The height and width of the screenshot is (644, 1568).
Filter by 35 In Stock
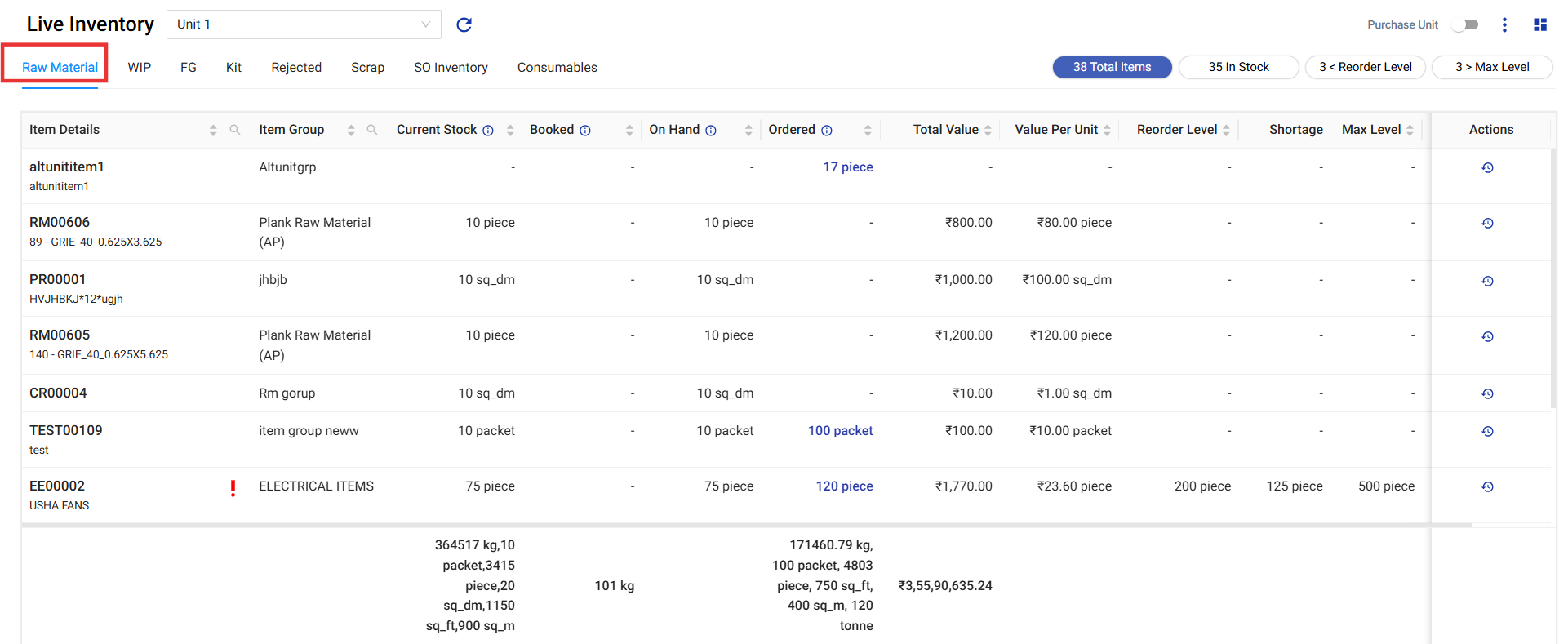point(1238,67)
